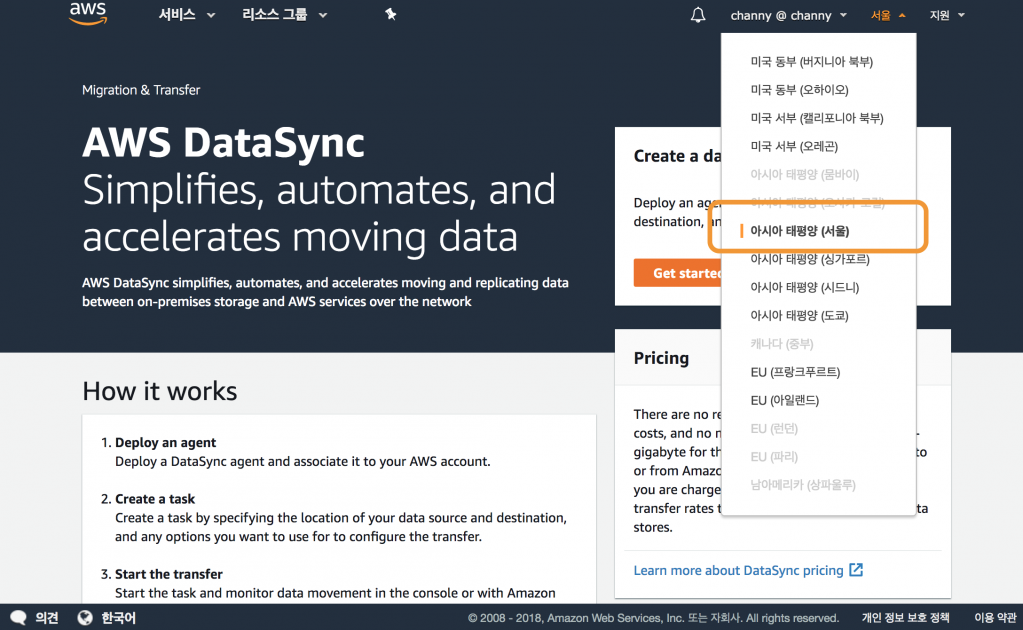The height and width of the screenshot is (630, 1023).
Task: Click the pin shortcut icon in navbar
Action: click(390, 15)
